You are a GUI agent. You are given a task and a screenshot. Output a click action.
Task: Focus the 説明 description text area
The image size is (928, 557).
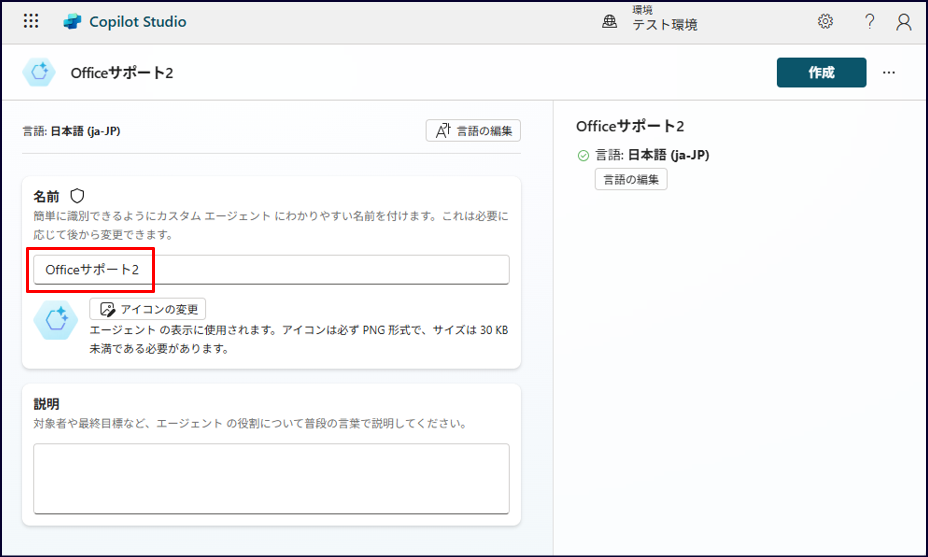pyautogui.click(x=271, y=478)
